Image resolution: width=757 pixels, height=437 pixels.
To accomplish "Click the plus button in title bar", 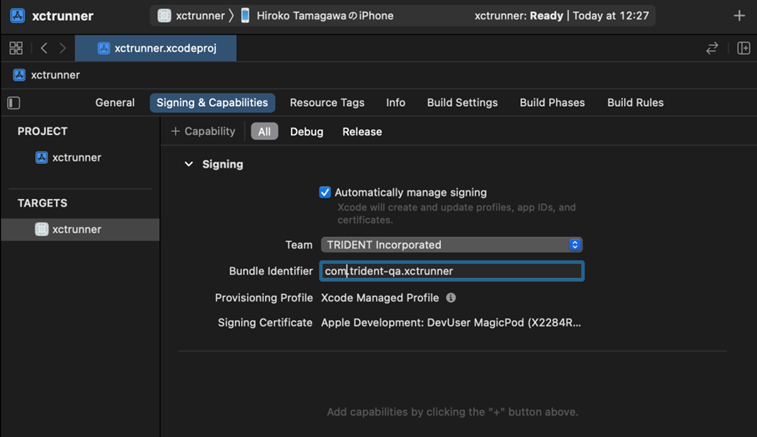I will [x=739, y=16].
